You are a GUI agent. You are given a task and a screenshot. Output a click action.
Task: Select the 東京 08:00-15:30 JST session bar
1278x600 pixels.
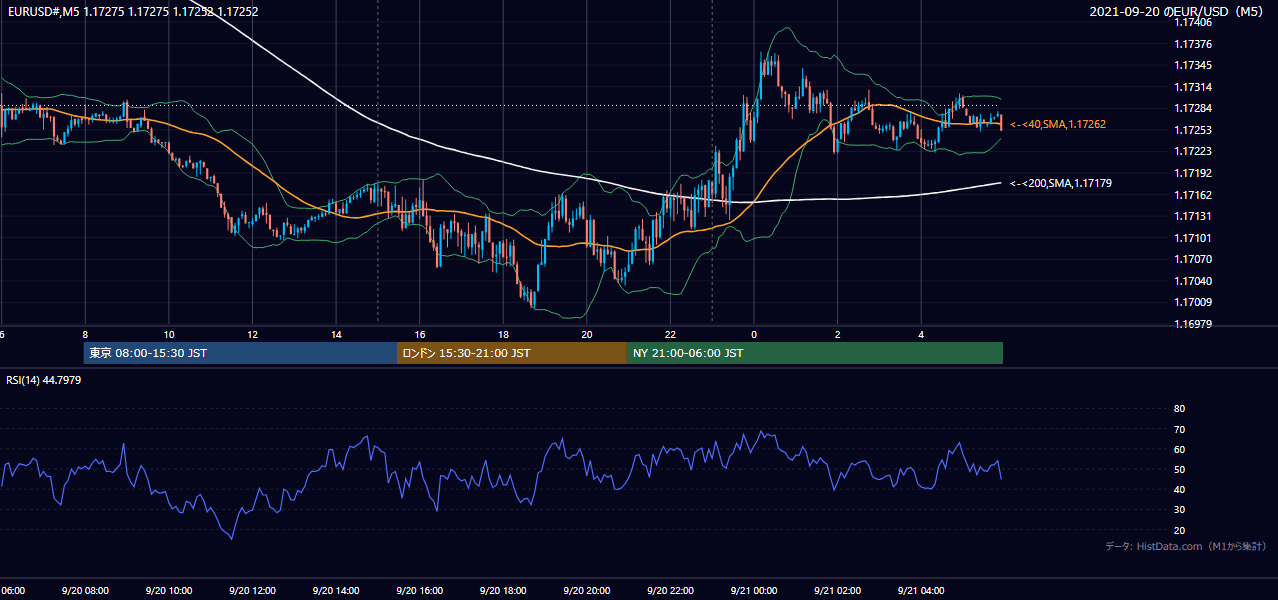tap(240, 353)
